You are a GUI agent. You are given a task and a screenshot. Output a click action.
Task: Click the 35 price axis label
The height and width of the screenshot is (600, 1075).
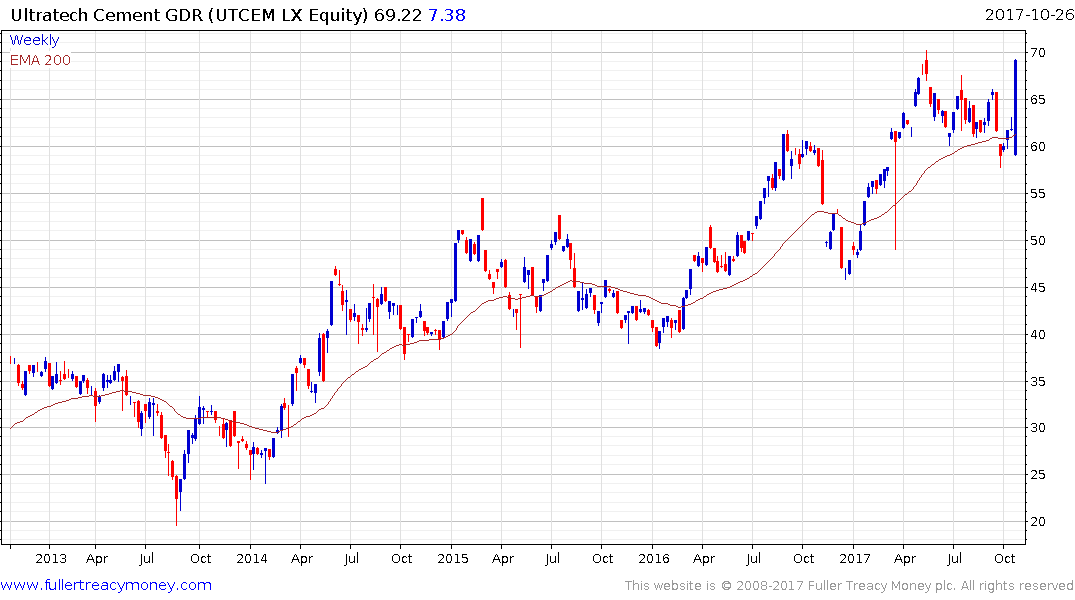1037,381
